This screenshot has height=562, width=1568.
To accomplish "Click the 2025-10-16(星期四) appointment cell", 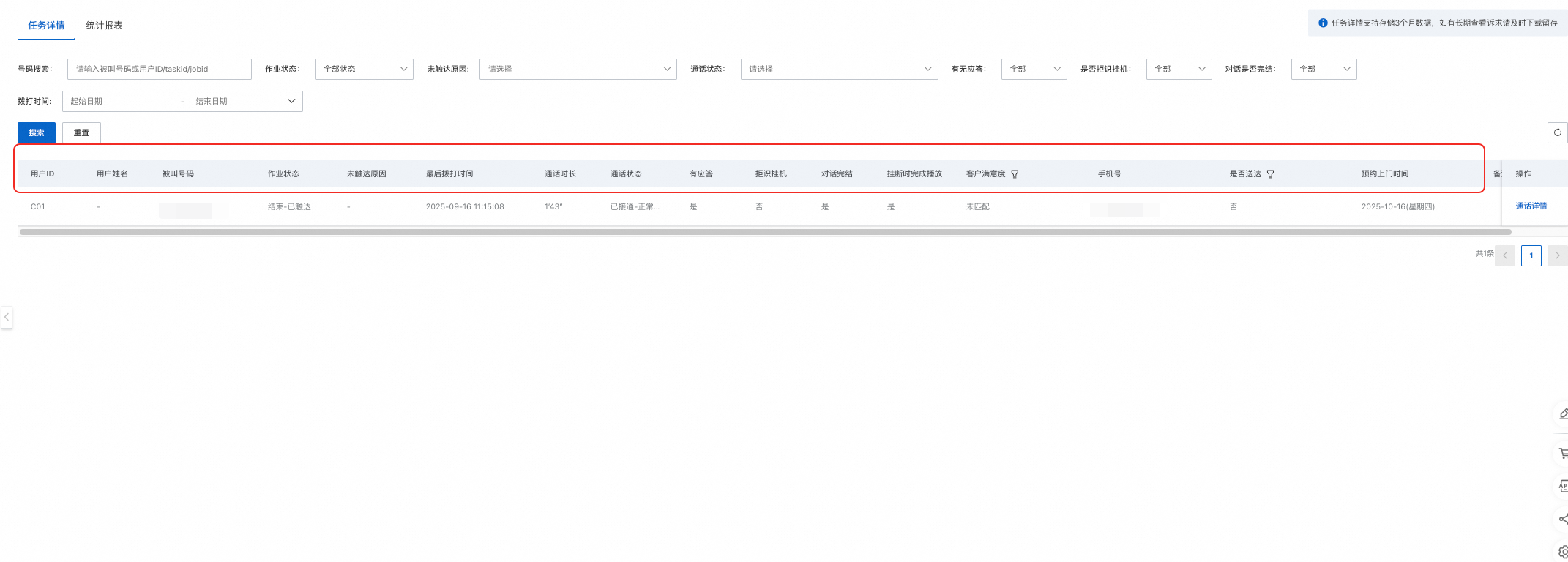I will tap(1397, 207).
